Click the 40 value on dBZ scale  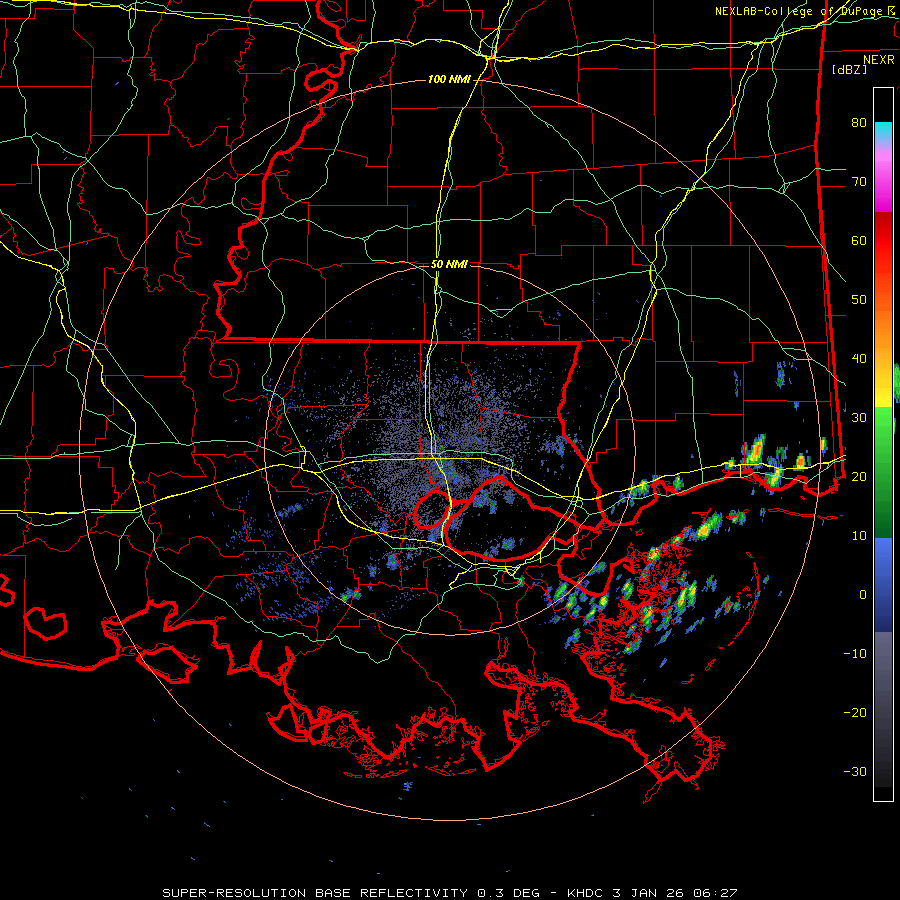(x=859, y=359)
